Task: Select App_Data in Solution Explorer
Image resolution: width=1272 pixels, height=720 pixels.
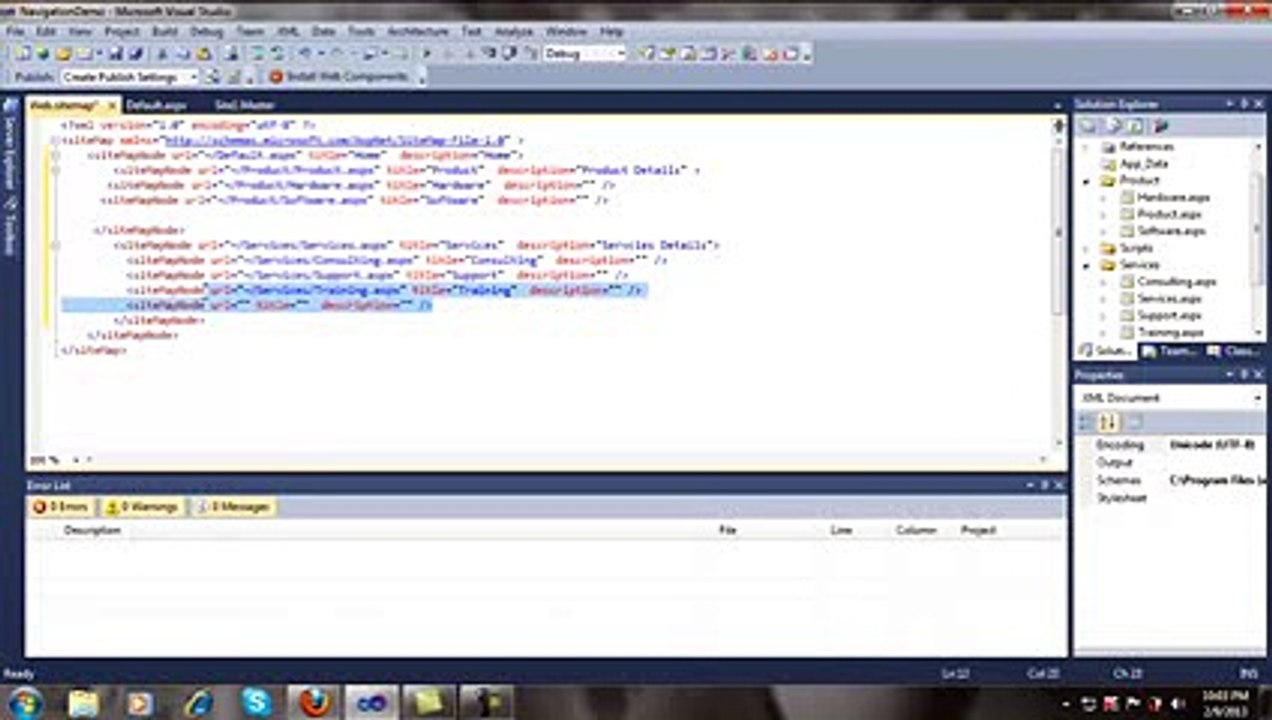Action: click(x=1143, y=164)
